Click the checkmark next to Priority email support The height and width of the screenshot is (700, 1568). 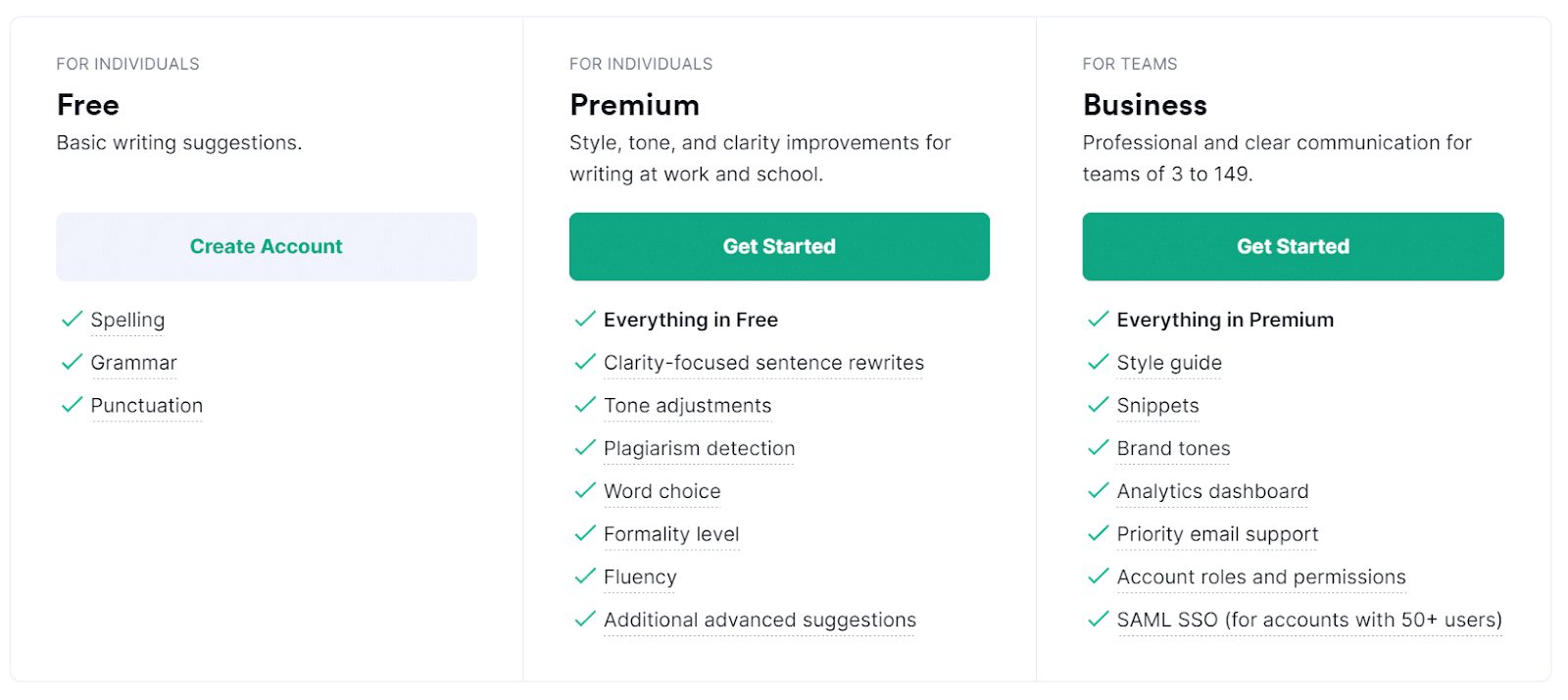pos(1097,534)
